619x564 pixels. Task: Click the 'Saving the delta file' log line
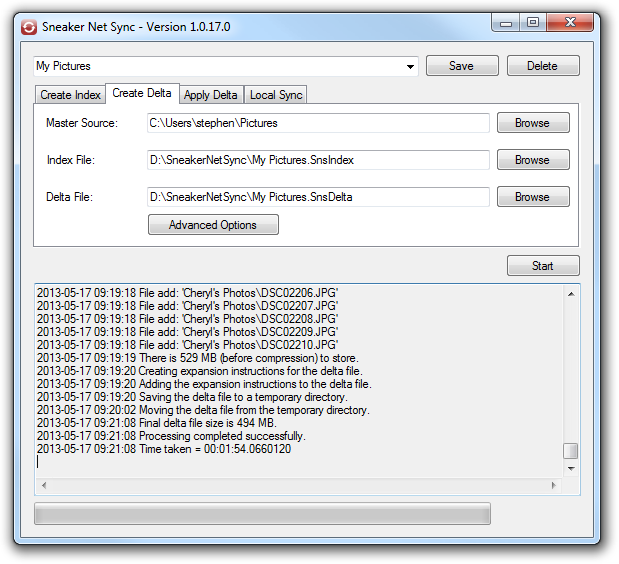(192, 397)
